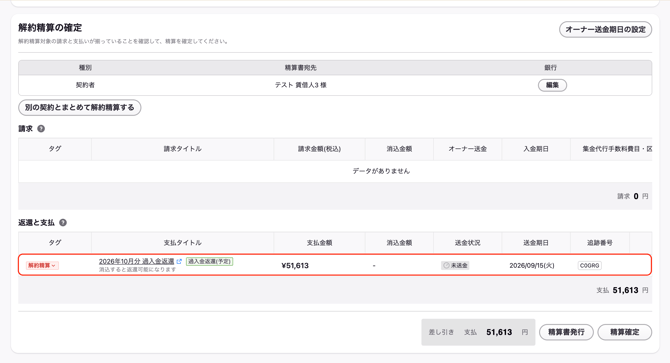This screenshot has width=670, height=363.
Task: Click the 過入金返還(予定) green badge
Action: [x=209, y=261]
